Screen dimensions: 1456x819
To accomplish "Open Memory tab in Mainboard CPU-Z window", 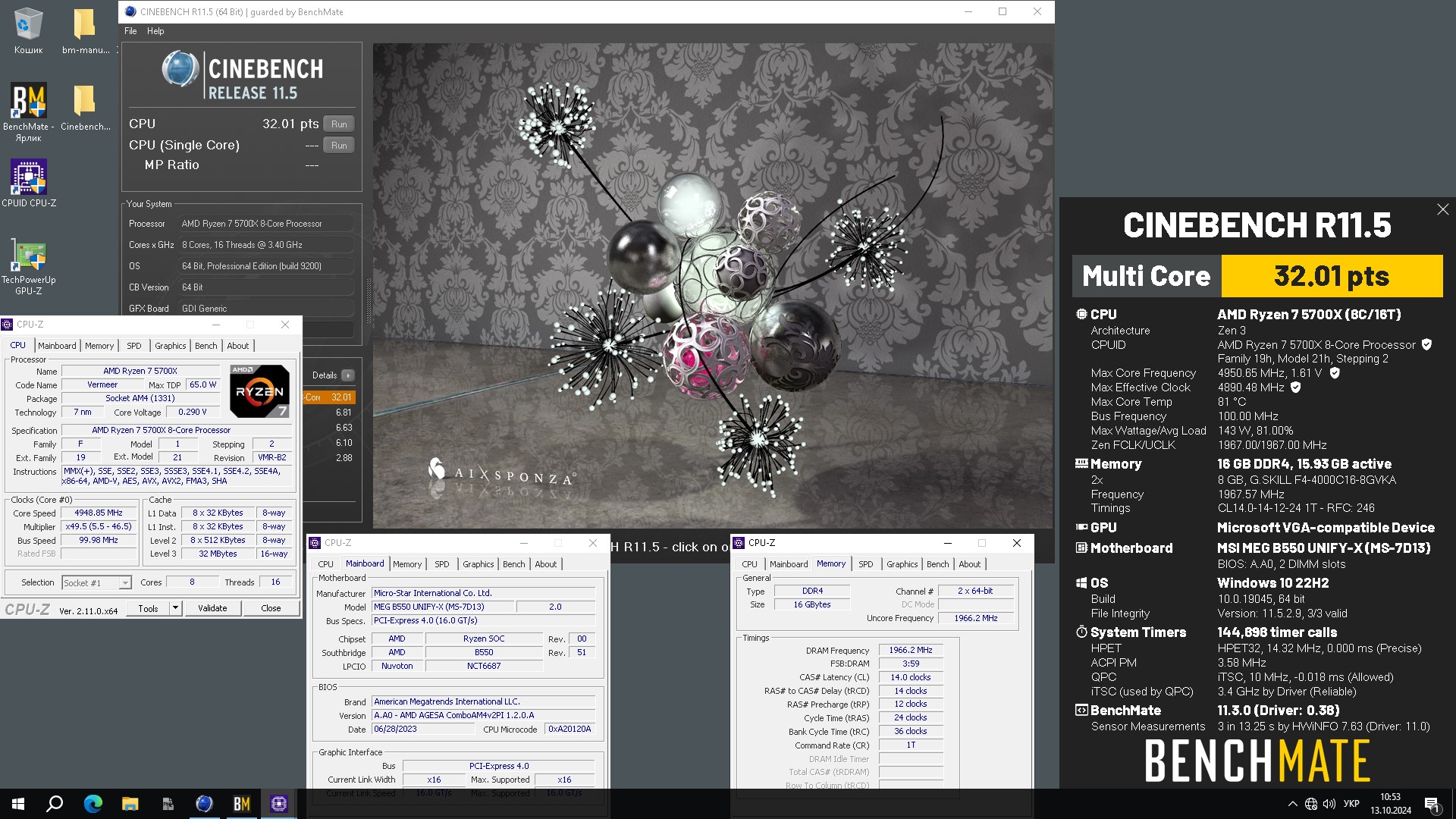I will 407,564.
